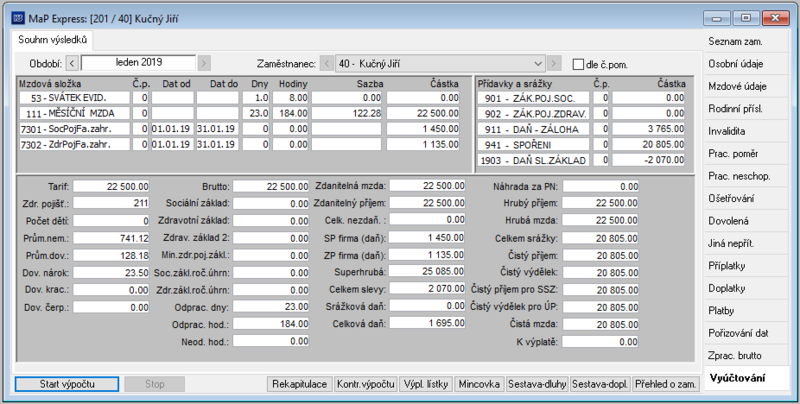Click the Sestava-dluhy button
This screenshot has height=404, width=800.
pyautogui.click(x=537, y=384)
